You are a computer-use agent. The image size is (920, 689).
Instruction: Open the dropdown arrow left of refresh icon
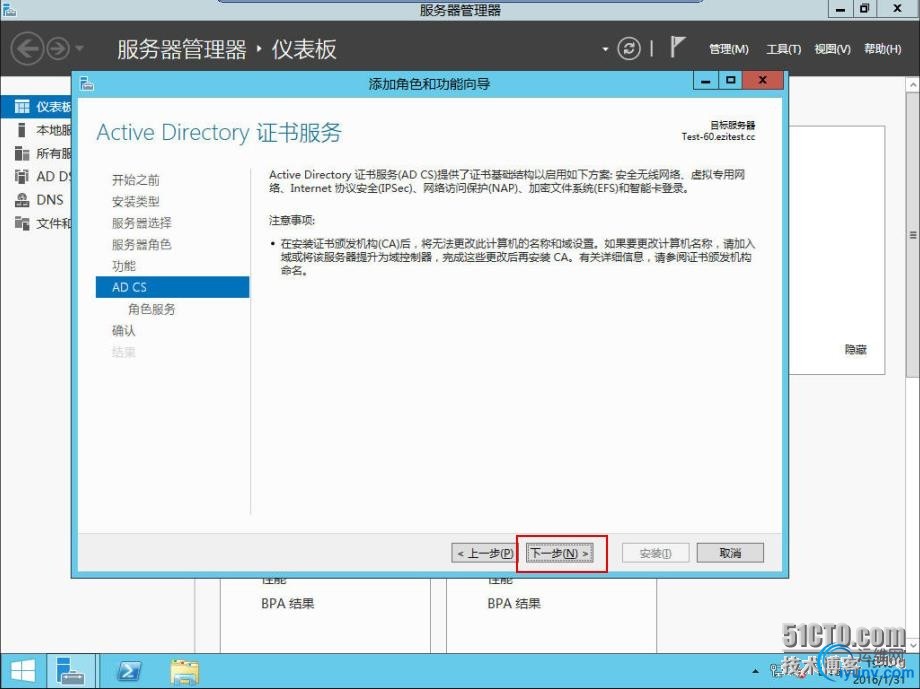(605, 49)
